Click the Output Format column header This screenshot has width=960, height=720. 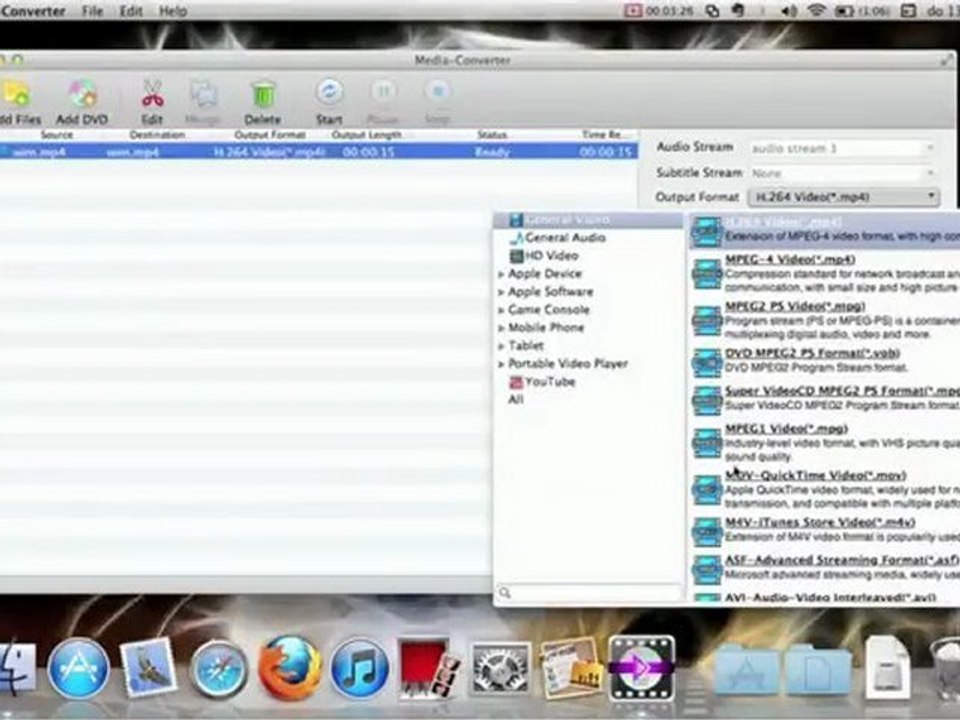[270, 135]
